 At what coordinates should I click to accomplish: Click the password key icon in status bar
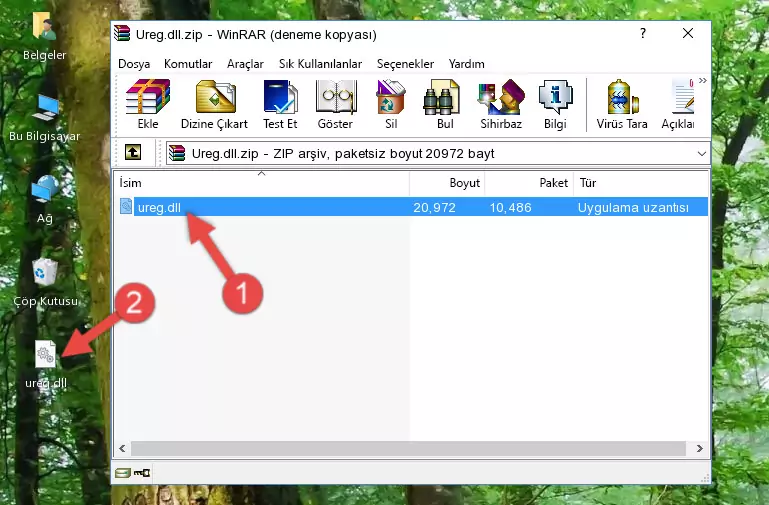tap(142, 473)
